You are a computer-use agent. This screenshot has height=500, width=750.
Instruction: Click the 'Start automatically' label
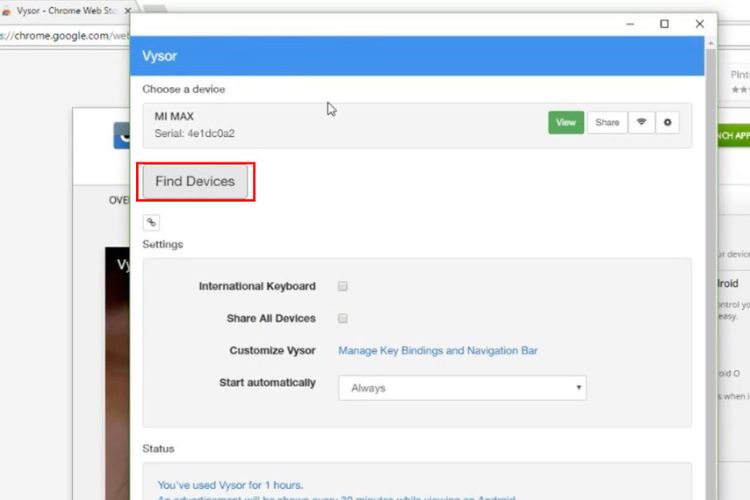(267, 383)
